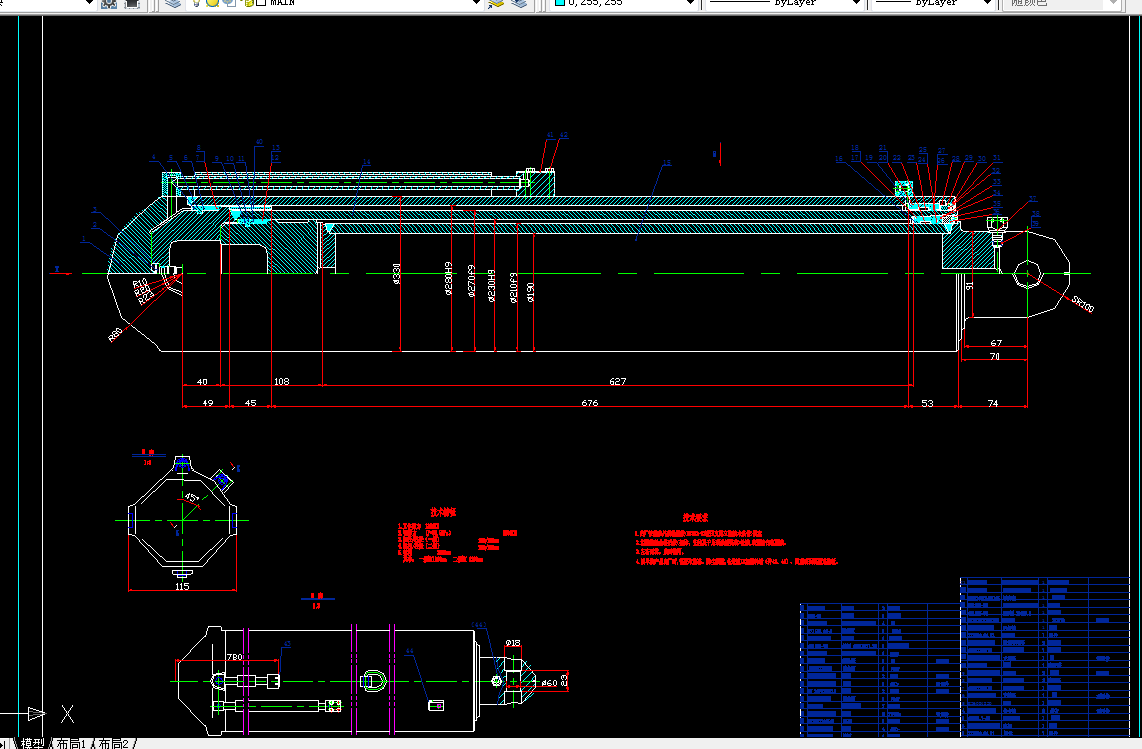Screen dimensions: 1142x749
Task: Select the 627 dimension text
Action: pos(618,381)
